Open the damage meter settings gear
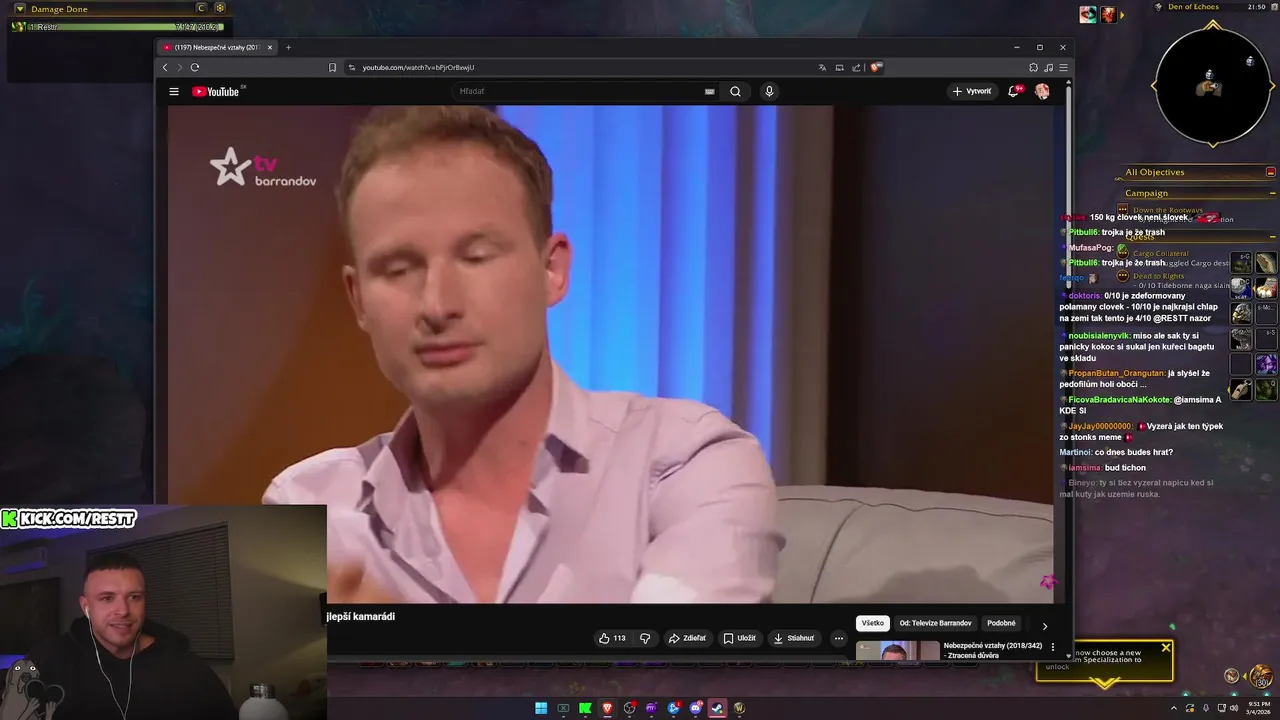 [220, 8]
